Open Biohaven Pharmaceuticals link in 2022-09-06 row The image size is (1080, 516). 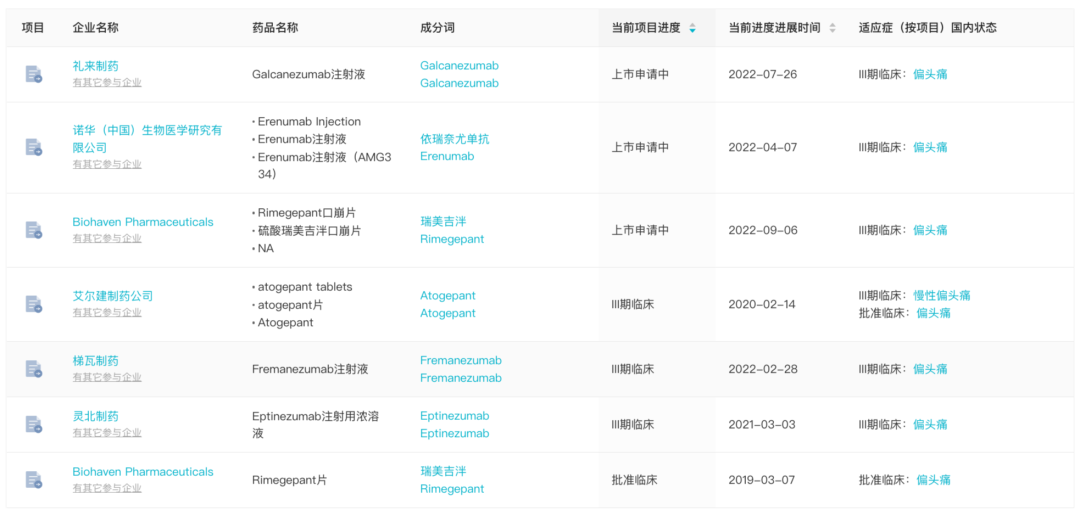[x=143, y=222]
